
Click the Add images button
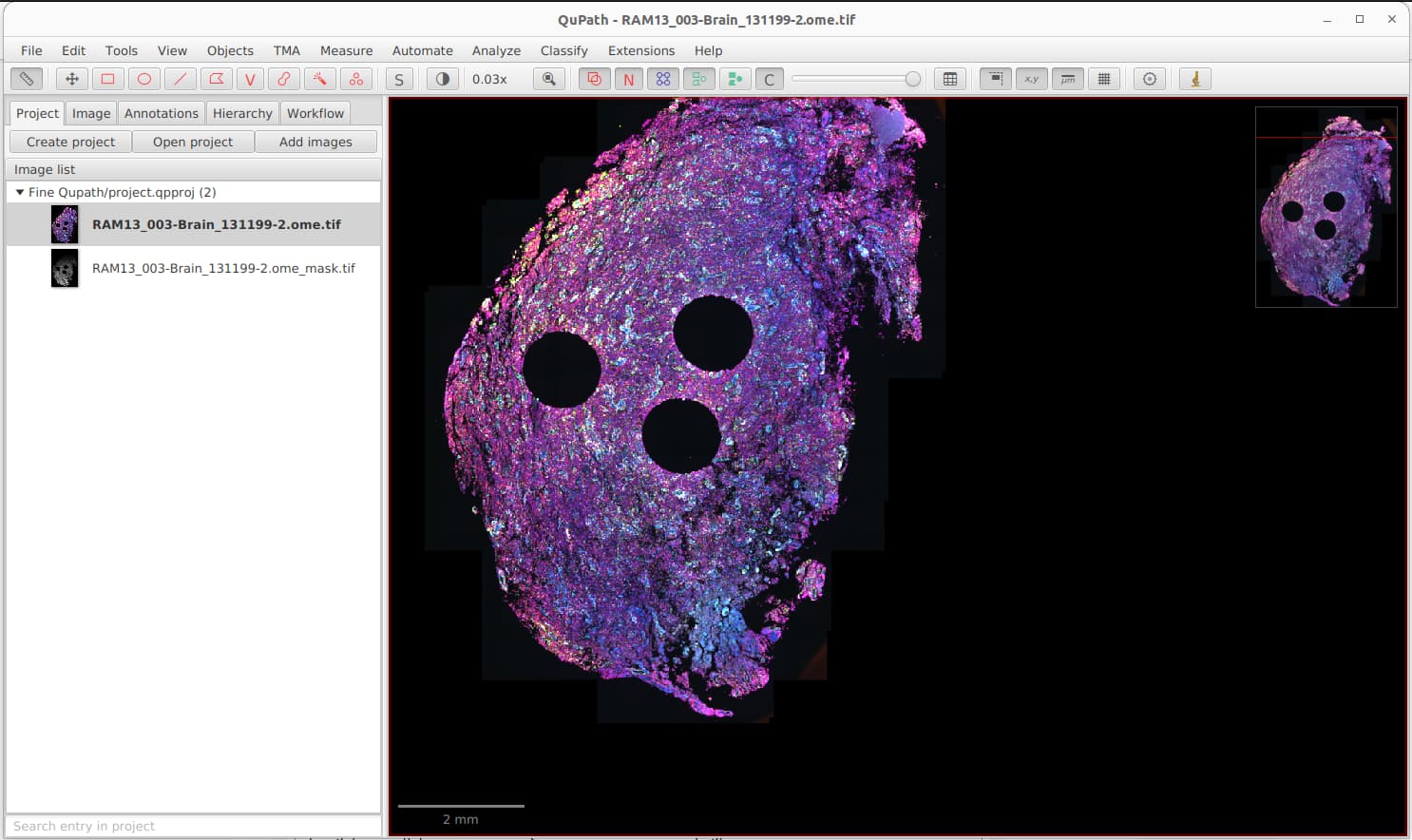coord(315,141)
